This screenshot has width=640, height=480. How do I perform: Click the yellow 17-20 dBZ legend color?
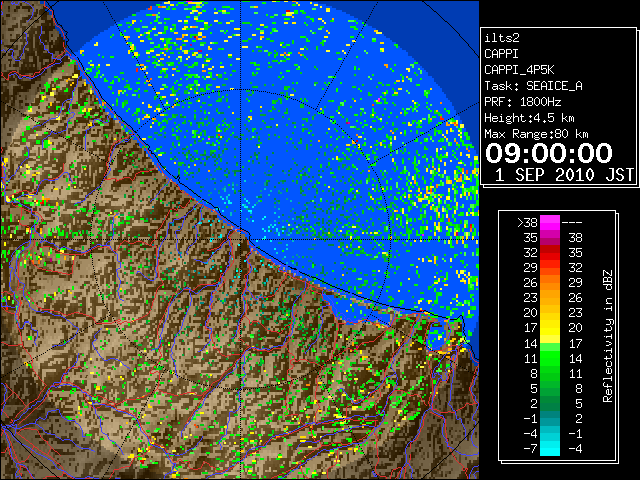pos(550,328)
